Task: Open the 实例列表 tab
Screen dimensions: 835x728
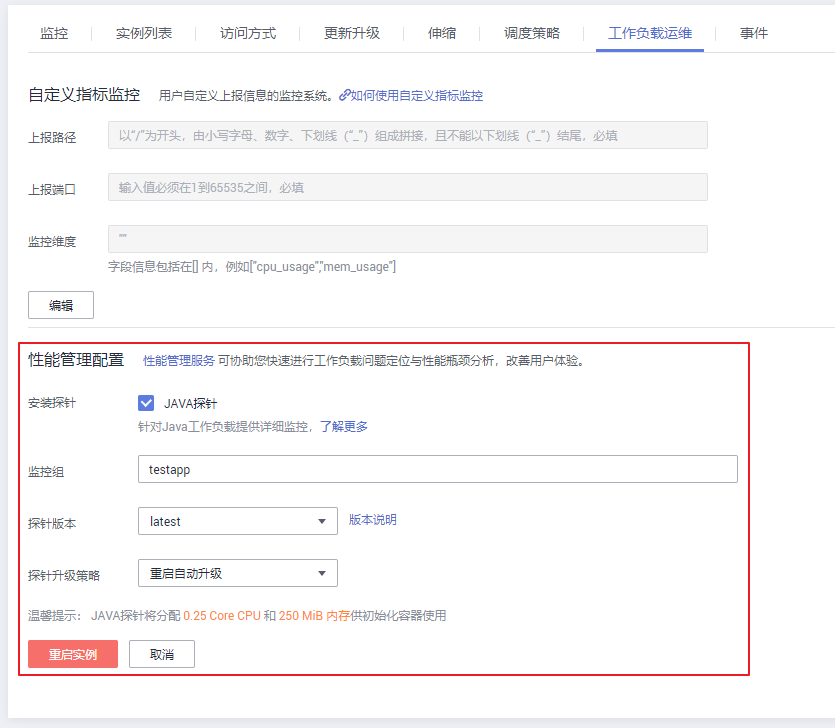Action: pos(144,33)
